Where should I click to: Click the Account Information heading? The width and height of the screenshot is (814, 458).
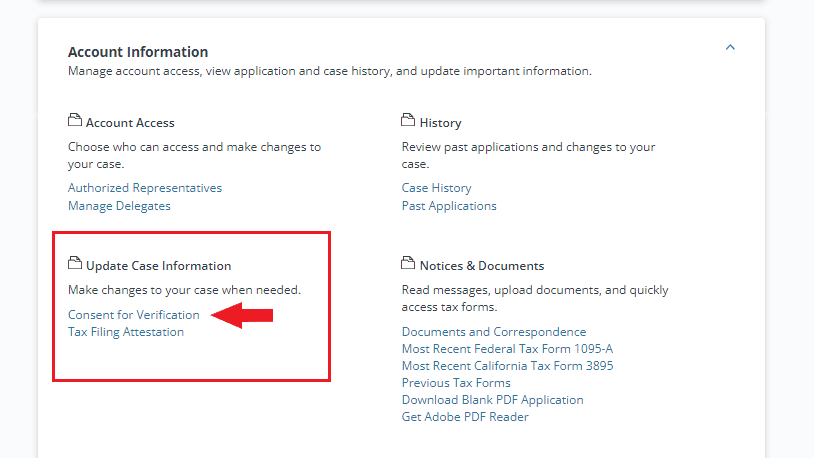click(138, 52)
